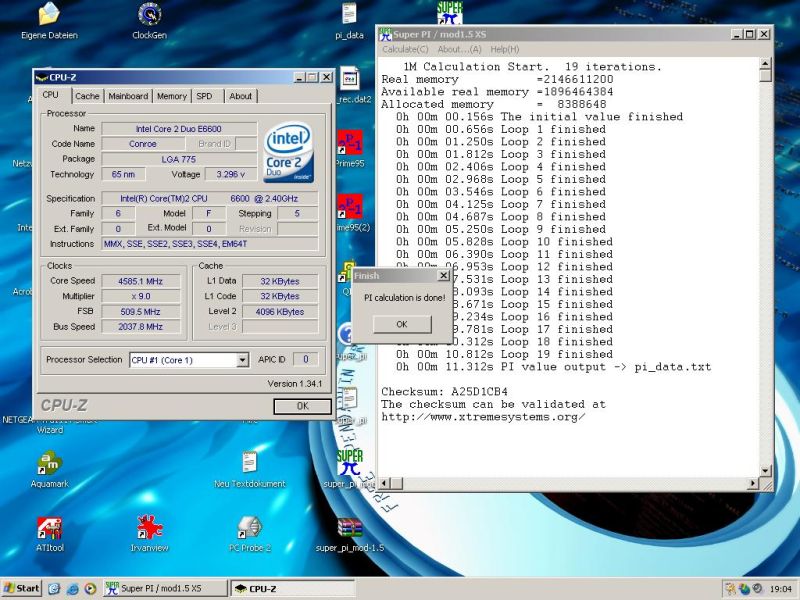The image size is (800, 600).
Task: Click the Intel Core 2 Duo logo in CPU-Z
Action: click(x=288, y=152)
